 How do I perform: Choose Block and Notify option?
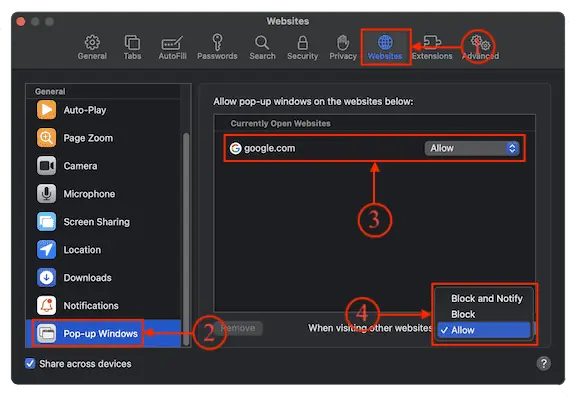coord(486,298)
